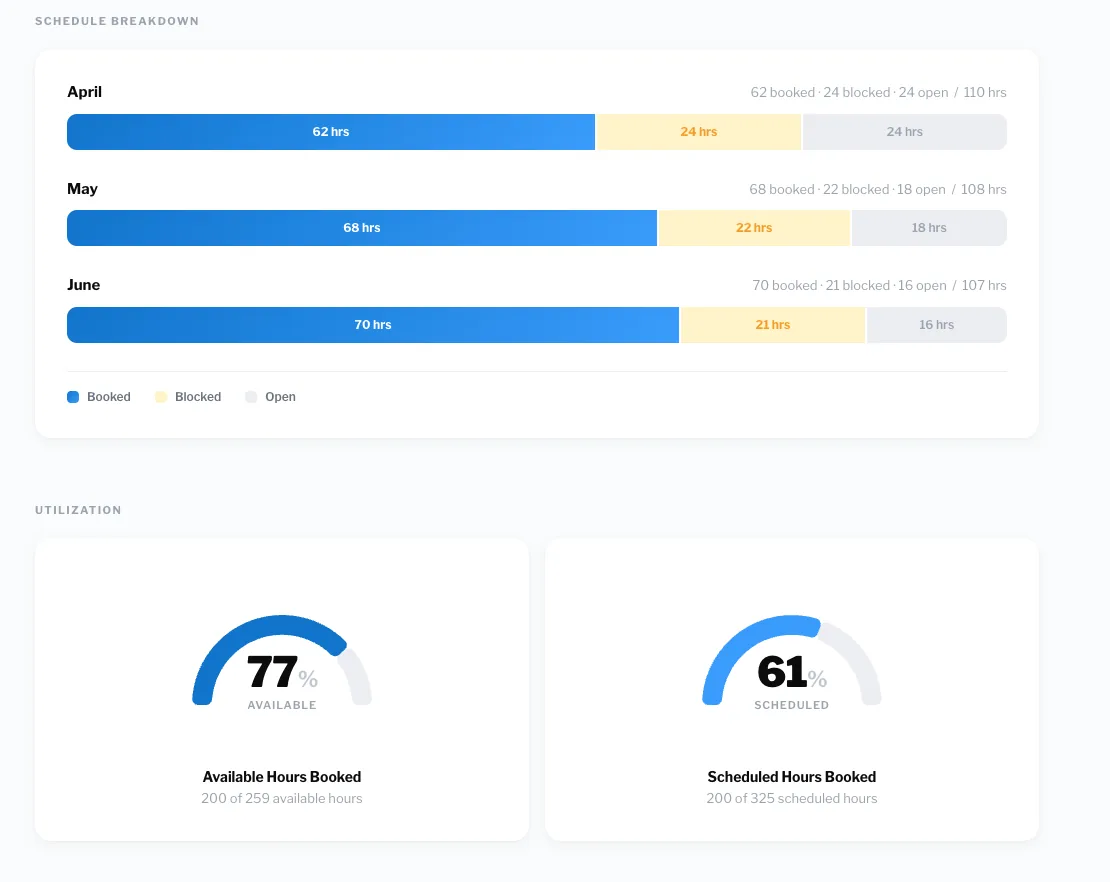Click the May month heading
The height and width of the screenshot is (882, 1110).
(82, 189)
